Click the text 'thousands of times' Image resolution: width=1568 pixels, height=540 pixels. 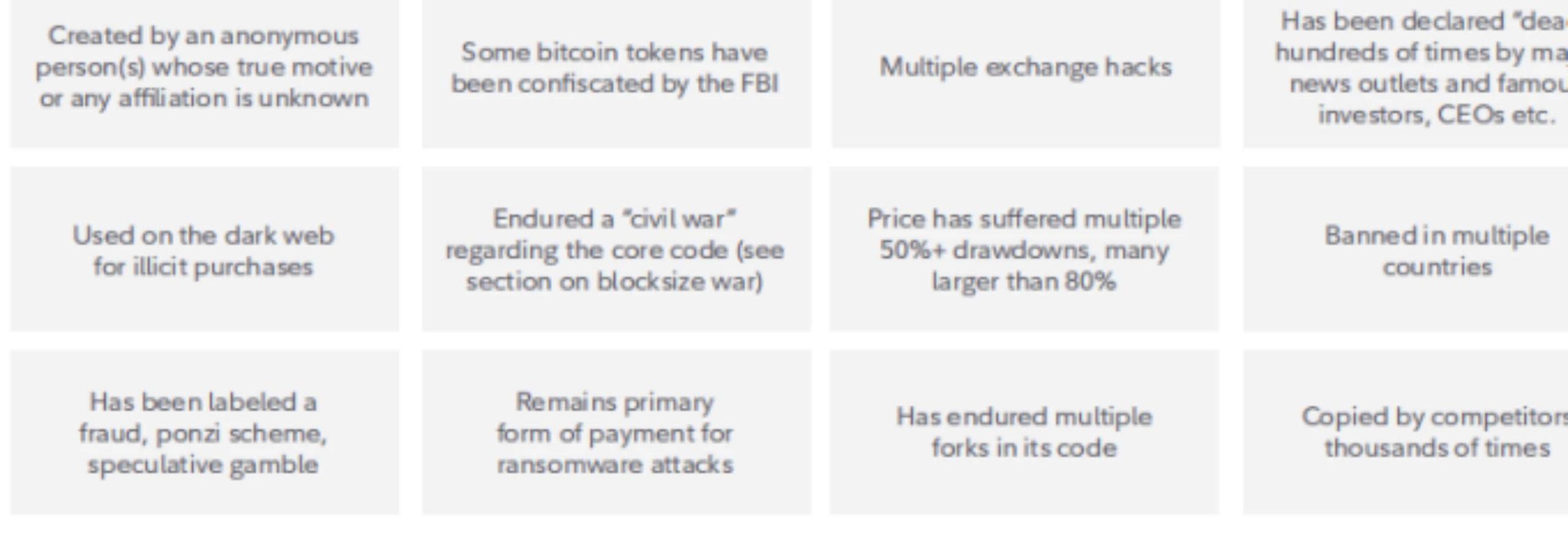tap(1437, 447)
